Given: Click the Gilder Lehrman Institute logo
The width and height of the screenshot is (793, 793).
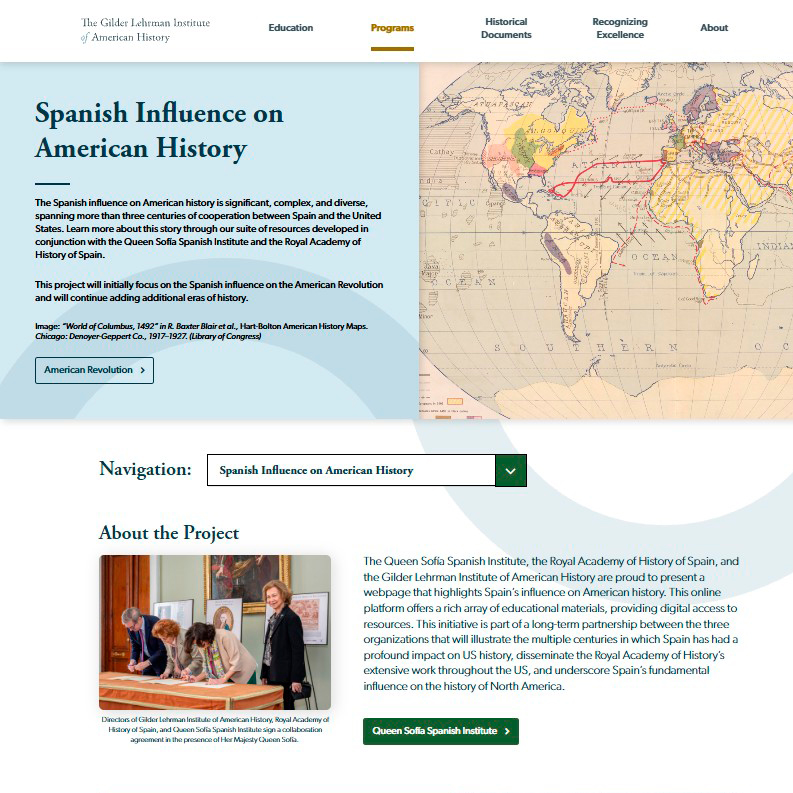Looking at the screenshot, I should [x=145, y=30].
